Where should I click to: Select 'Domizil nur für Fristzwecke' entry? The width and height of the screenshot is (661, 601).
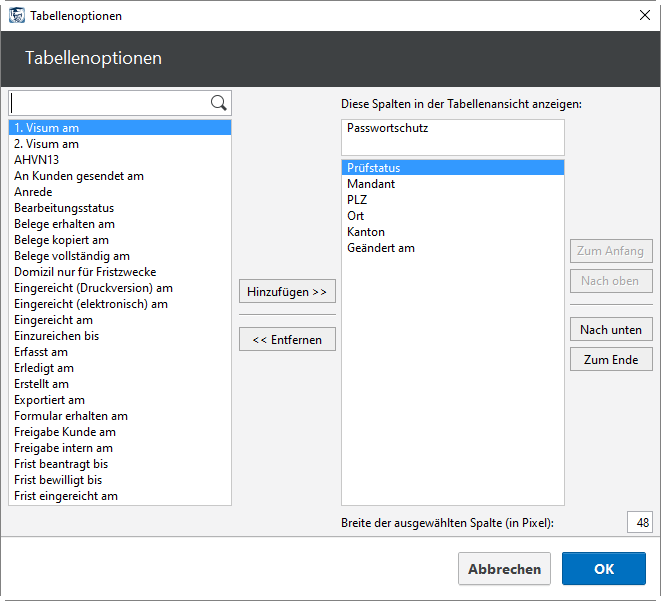[120, 272]
